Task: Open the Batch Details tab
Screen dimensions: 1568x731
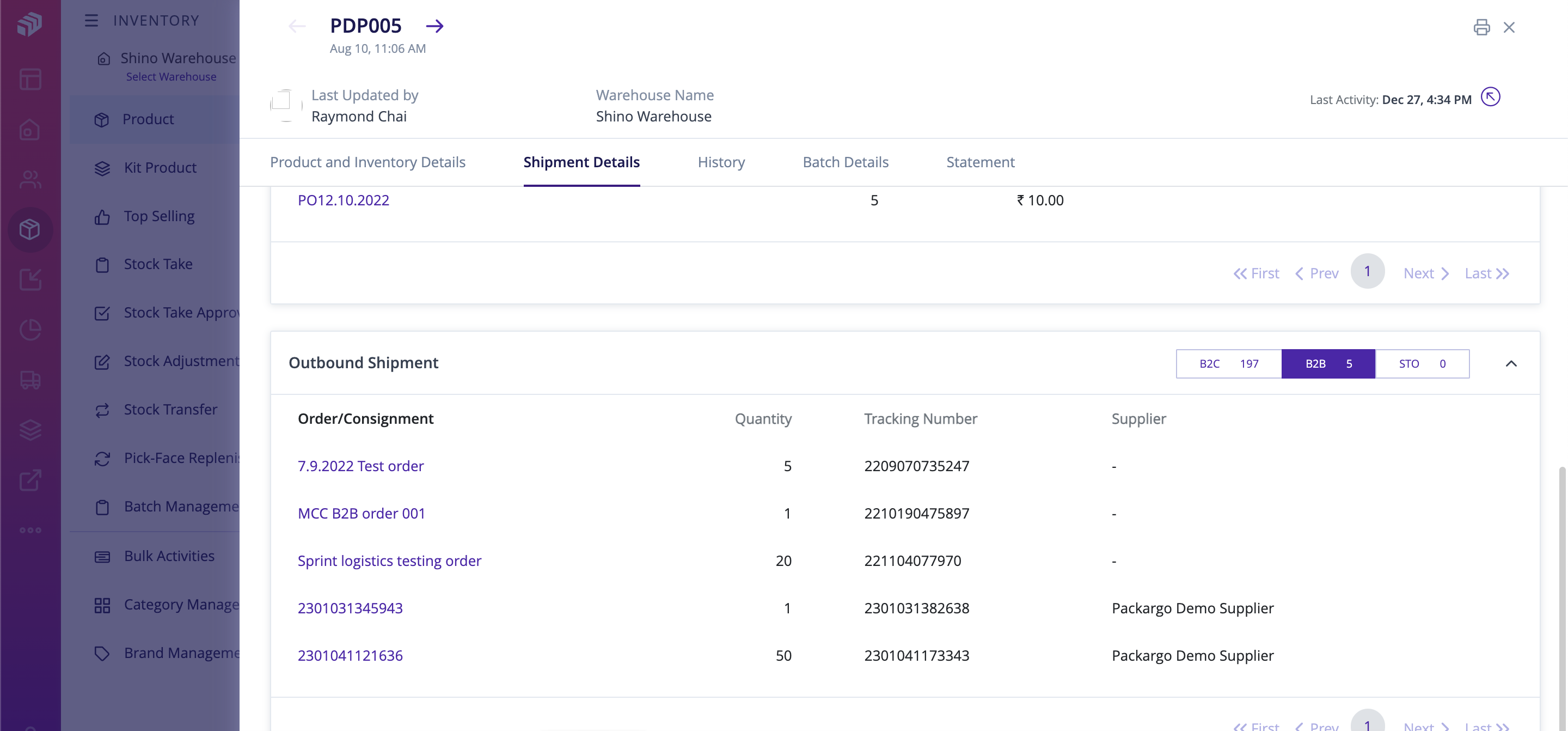Action: pyautogui.click(x=846, y=162)
